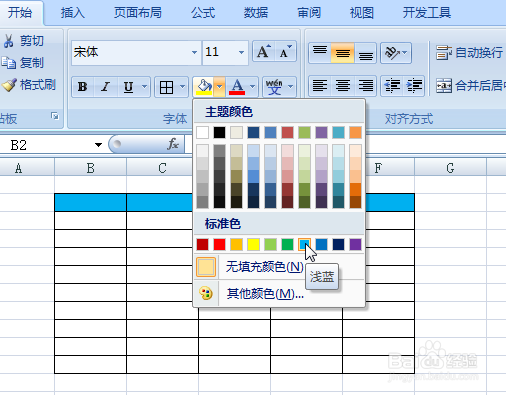Select standard yellow swatch
Screen dimensions: 506x395
[253, 244]
